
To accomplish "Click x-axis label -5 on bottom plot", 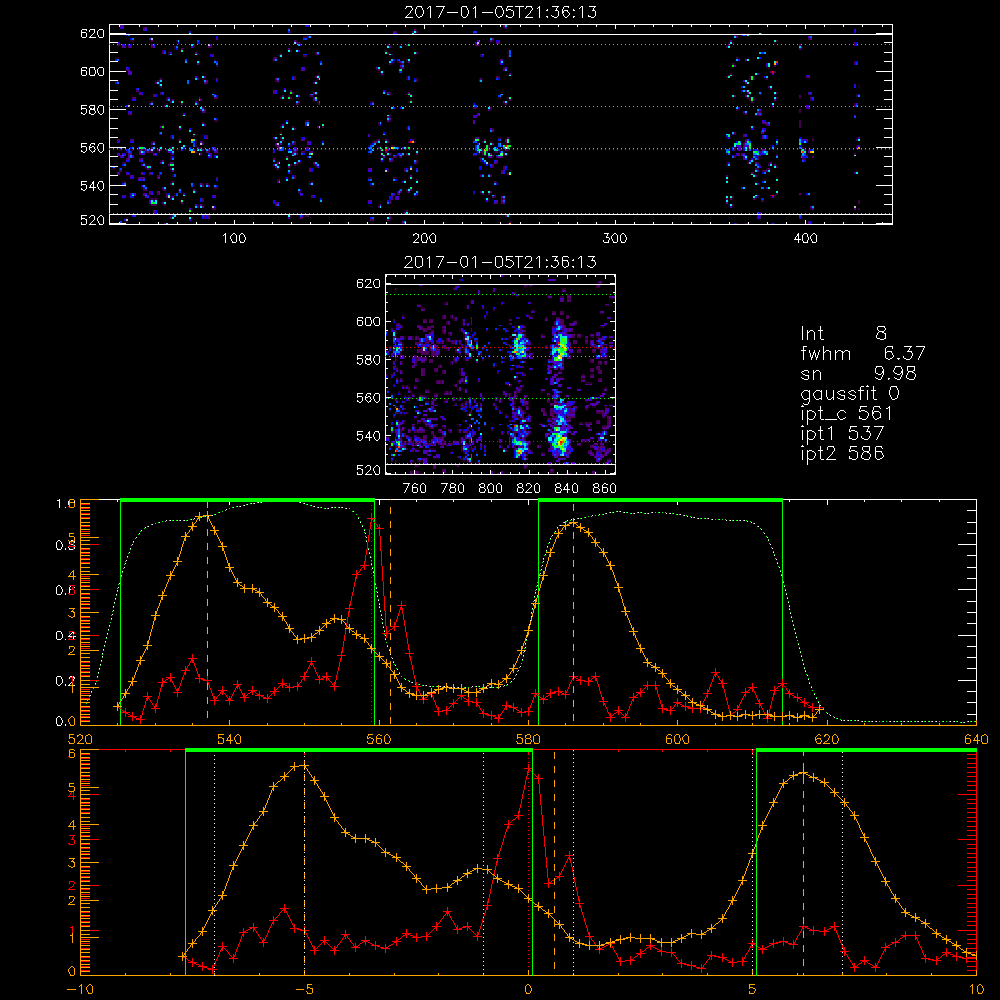I will 304,990.
